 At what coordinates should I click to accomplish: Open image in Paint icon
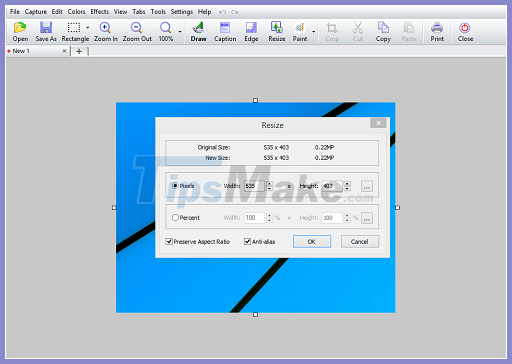pos(300,28)
